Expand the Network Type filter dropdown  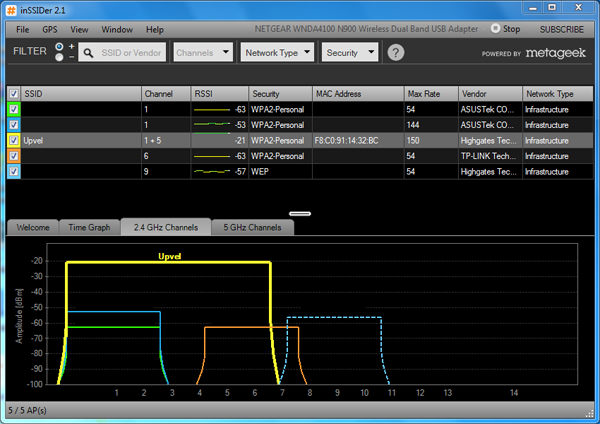(x=276, y=53)
